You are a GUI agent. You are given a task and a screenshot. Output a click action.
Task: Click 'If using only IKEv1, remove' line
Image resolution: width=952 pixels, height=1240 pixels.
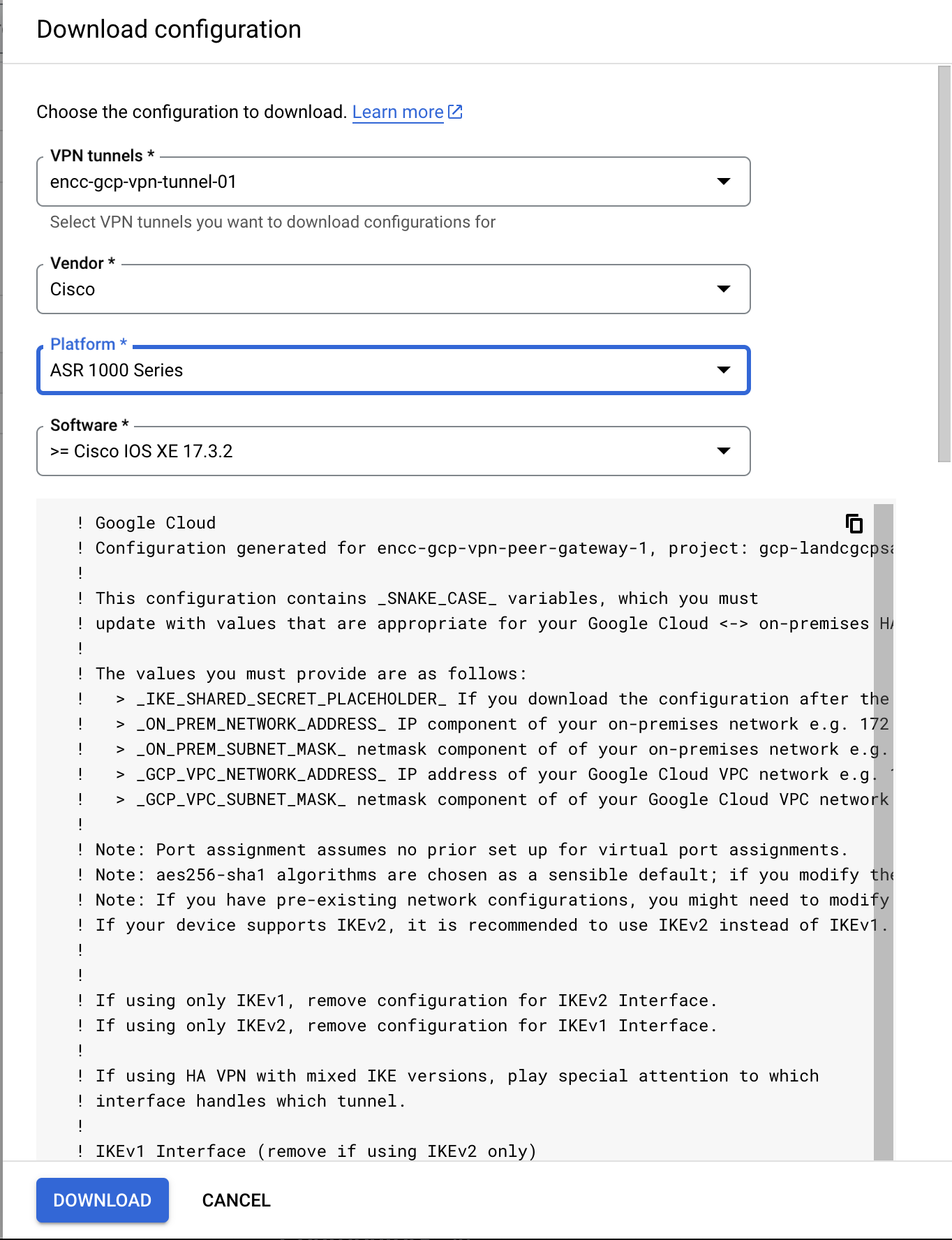pyautogui.click(x=397, y=1001)
